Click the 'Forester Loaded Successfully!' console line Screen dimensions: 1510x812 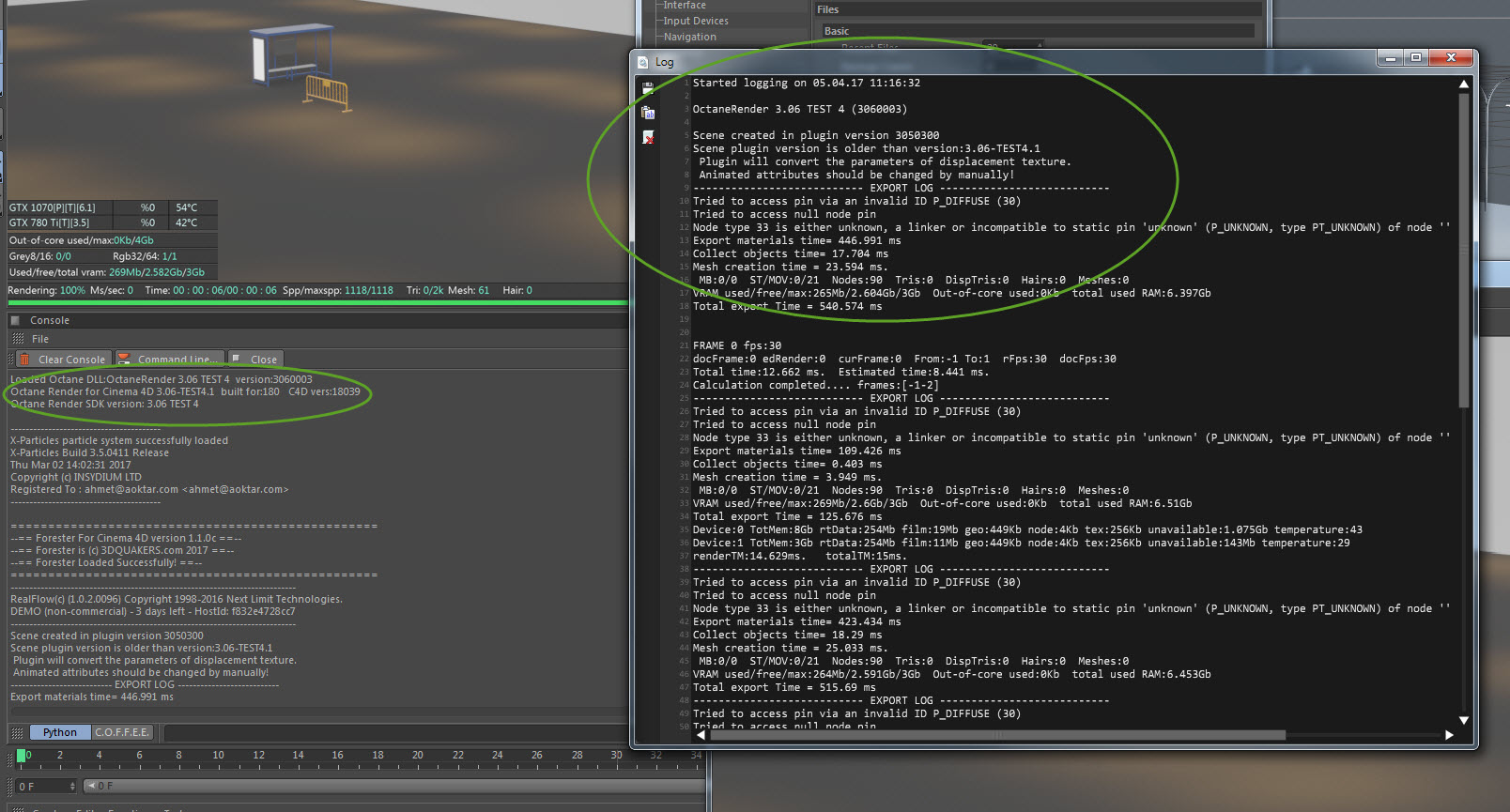coord(106,562)
